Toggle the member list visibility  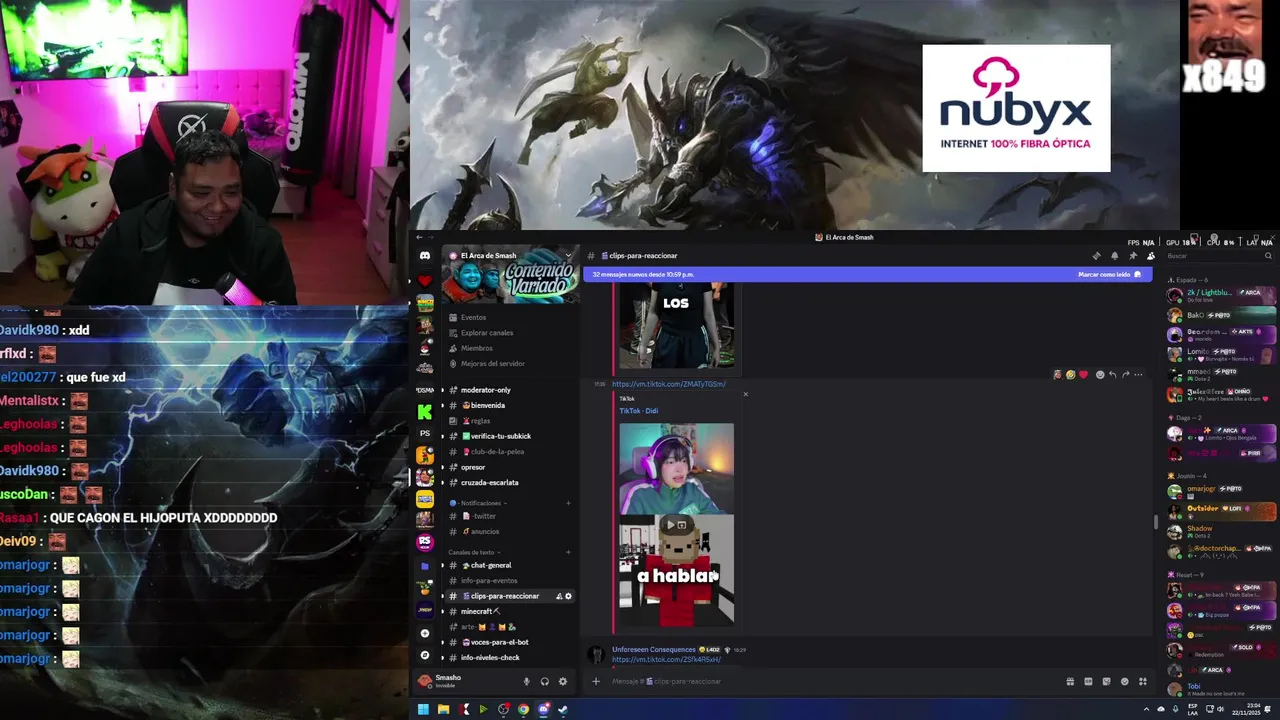(1150, 256)
